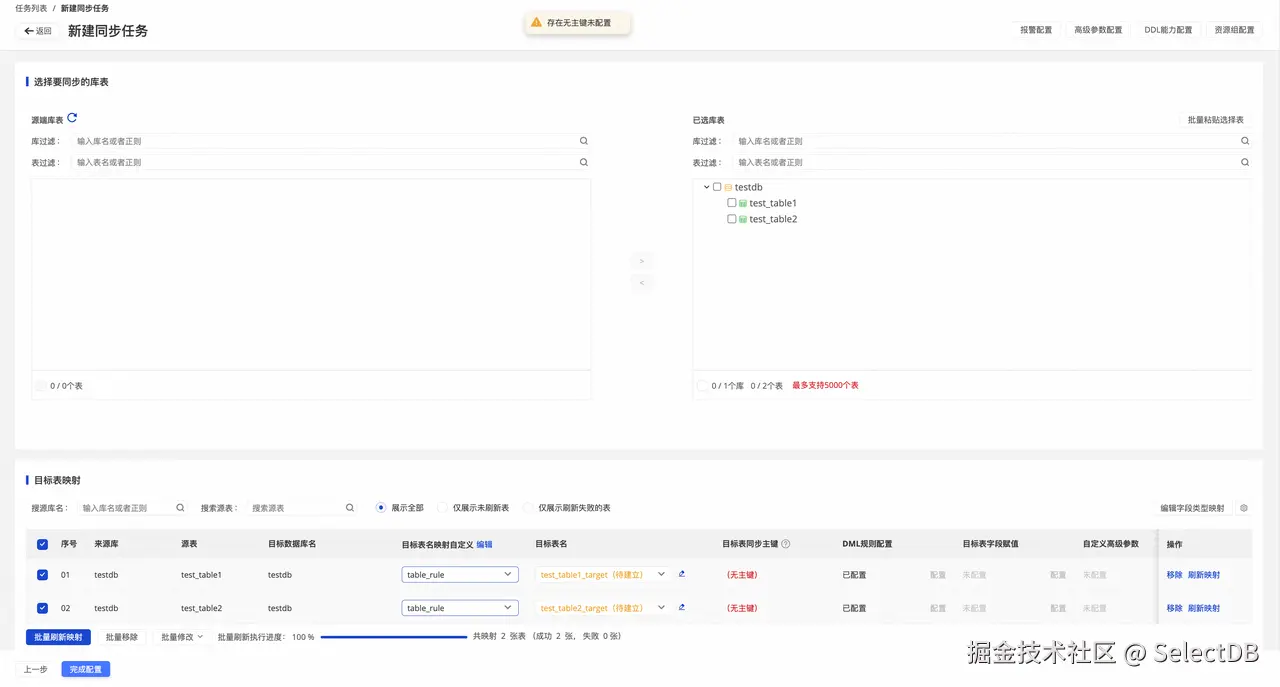Move tables right with > arrow button
Image resolution: width=1280 pixels, height=687 pixels.
pyautogui.click(x=642, y=261)
